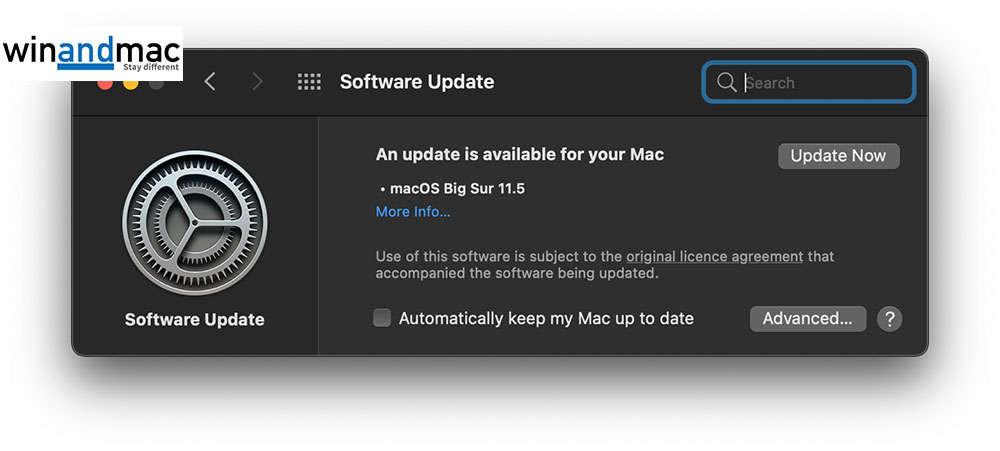This screenshot has height=451, width=1000.
Task: Show all preferences via grid icon
Action: point(309,82)
